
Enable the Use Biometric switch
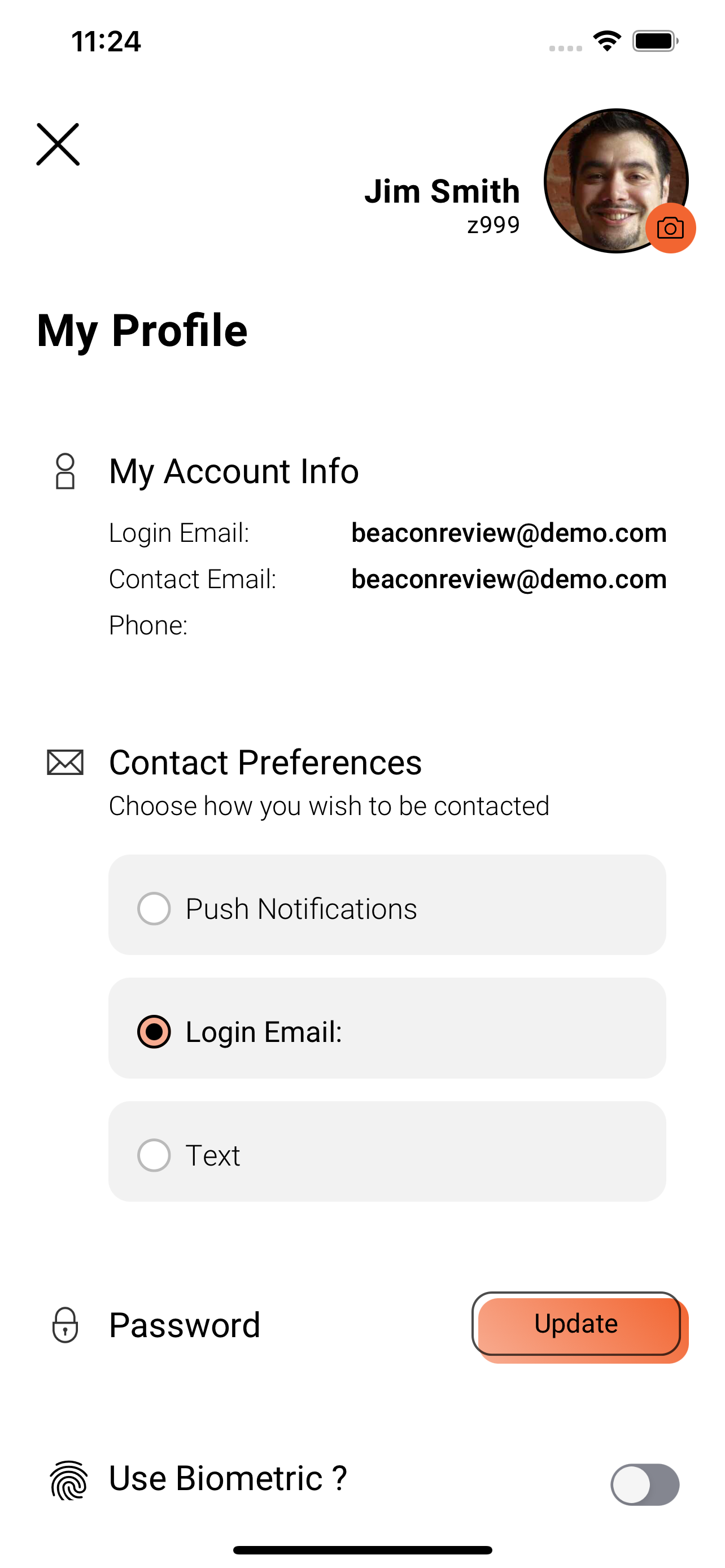[645, 1484]
